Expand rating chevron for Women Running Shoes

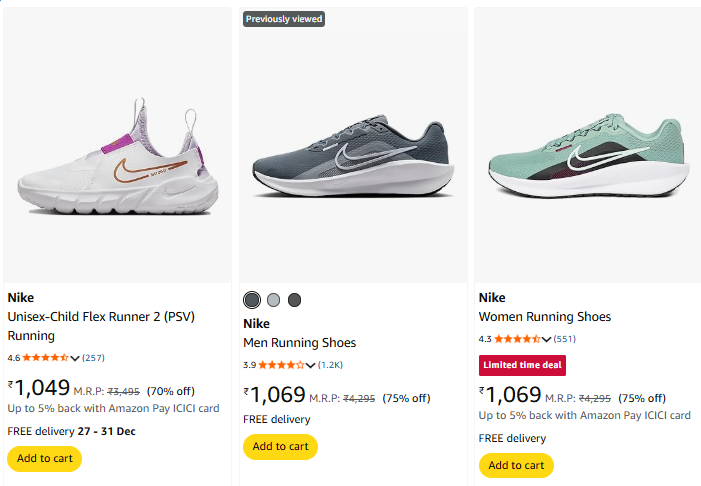tap(547, 339)
